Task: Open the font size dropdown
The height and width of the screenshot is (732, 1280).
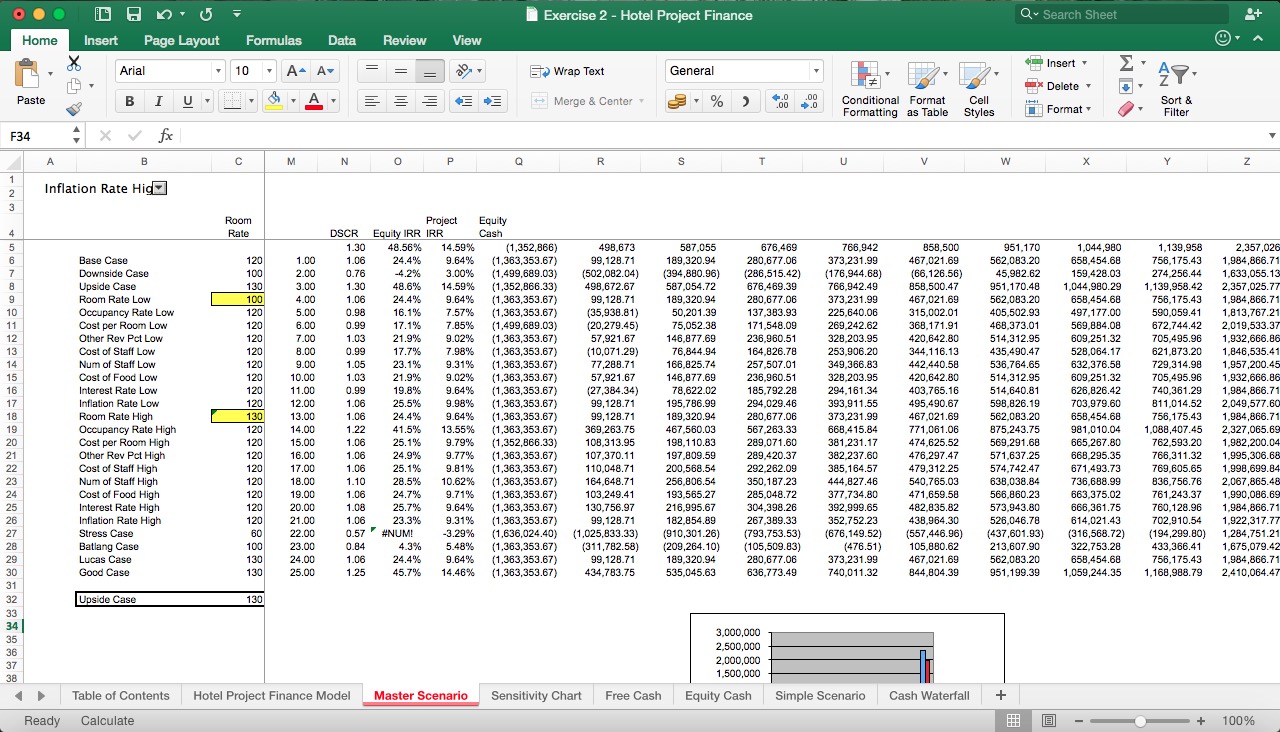Action: click(265, 70)
